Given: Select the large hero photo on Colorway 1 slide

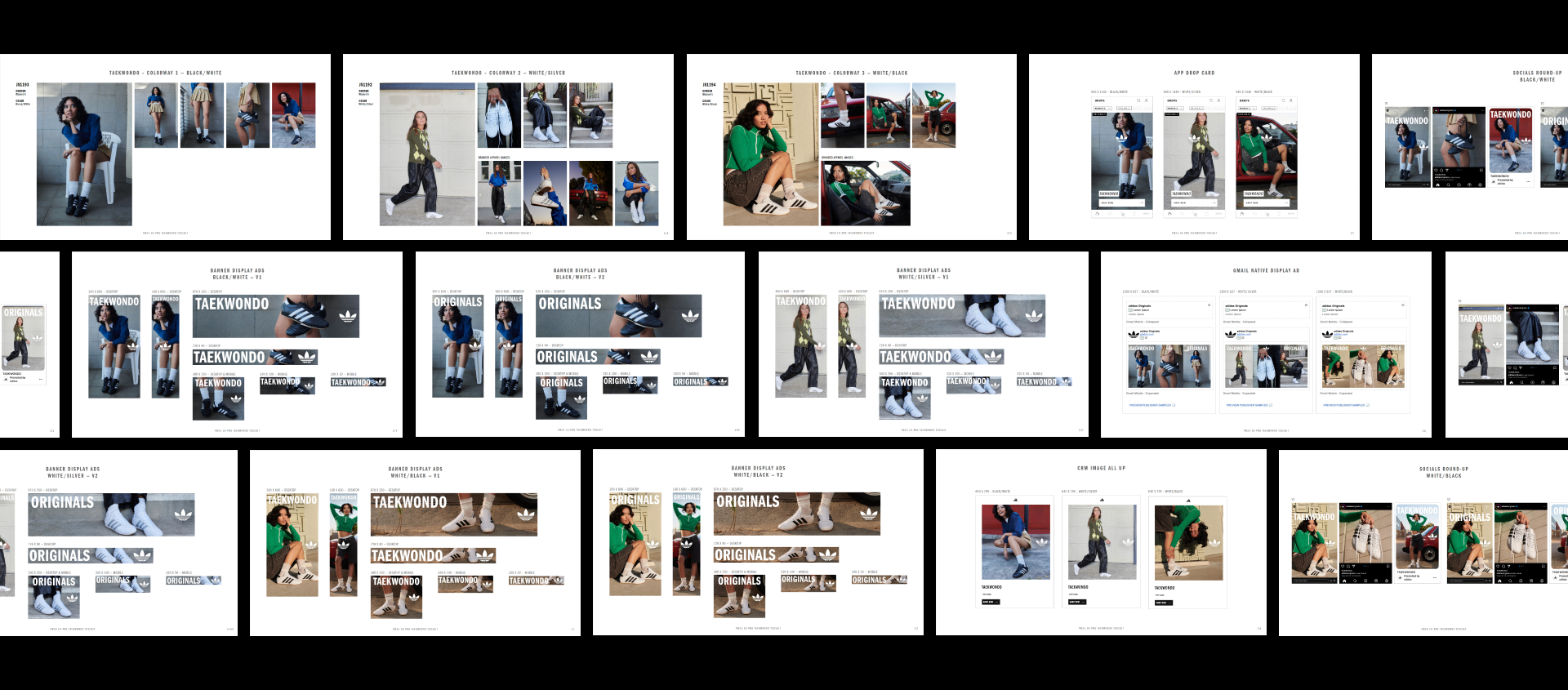Looking at the screenshot, I should (84, 154).
